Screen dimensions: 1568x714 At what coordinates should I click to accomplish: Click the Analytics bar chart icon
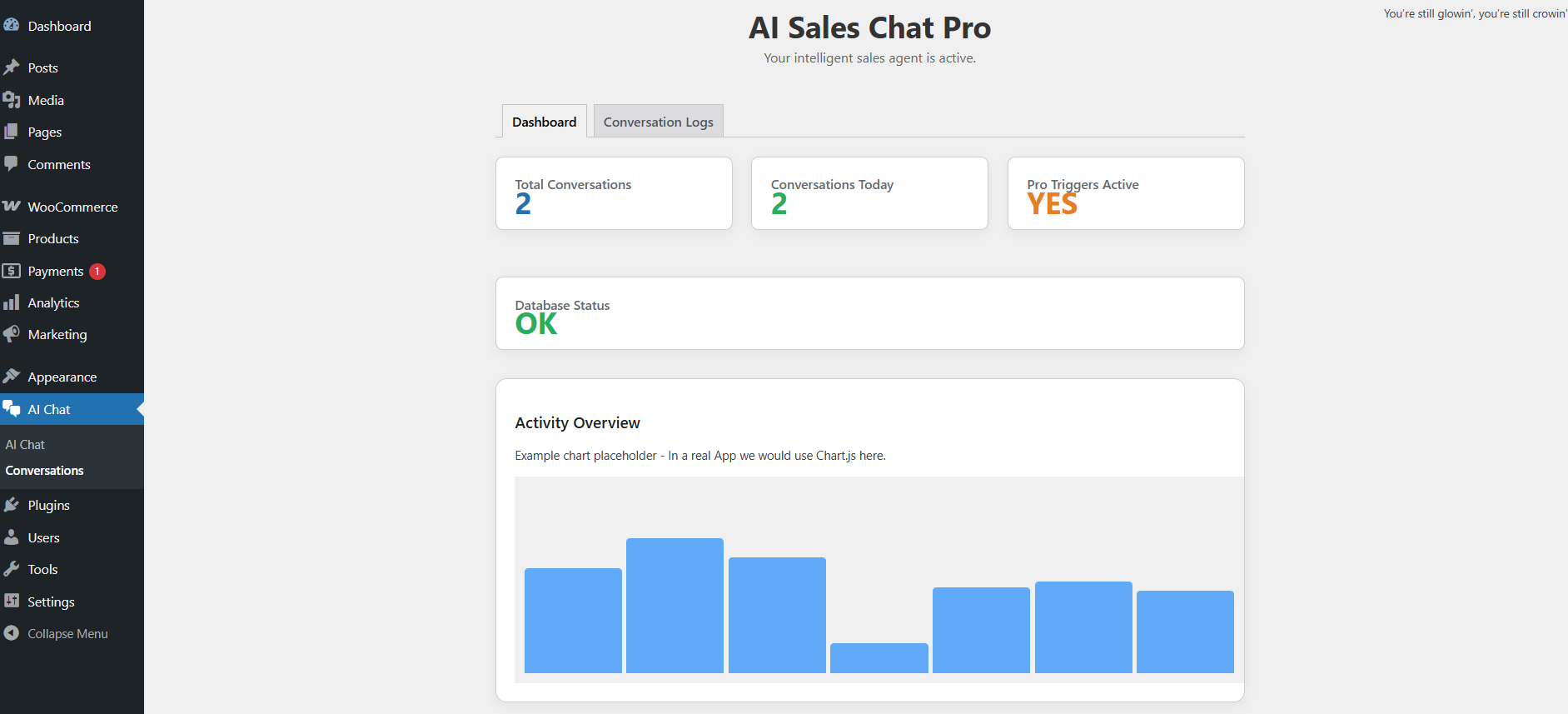[12, 302]
